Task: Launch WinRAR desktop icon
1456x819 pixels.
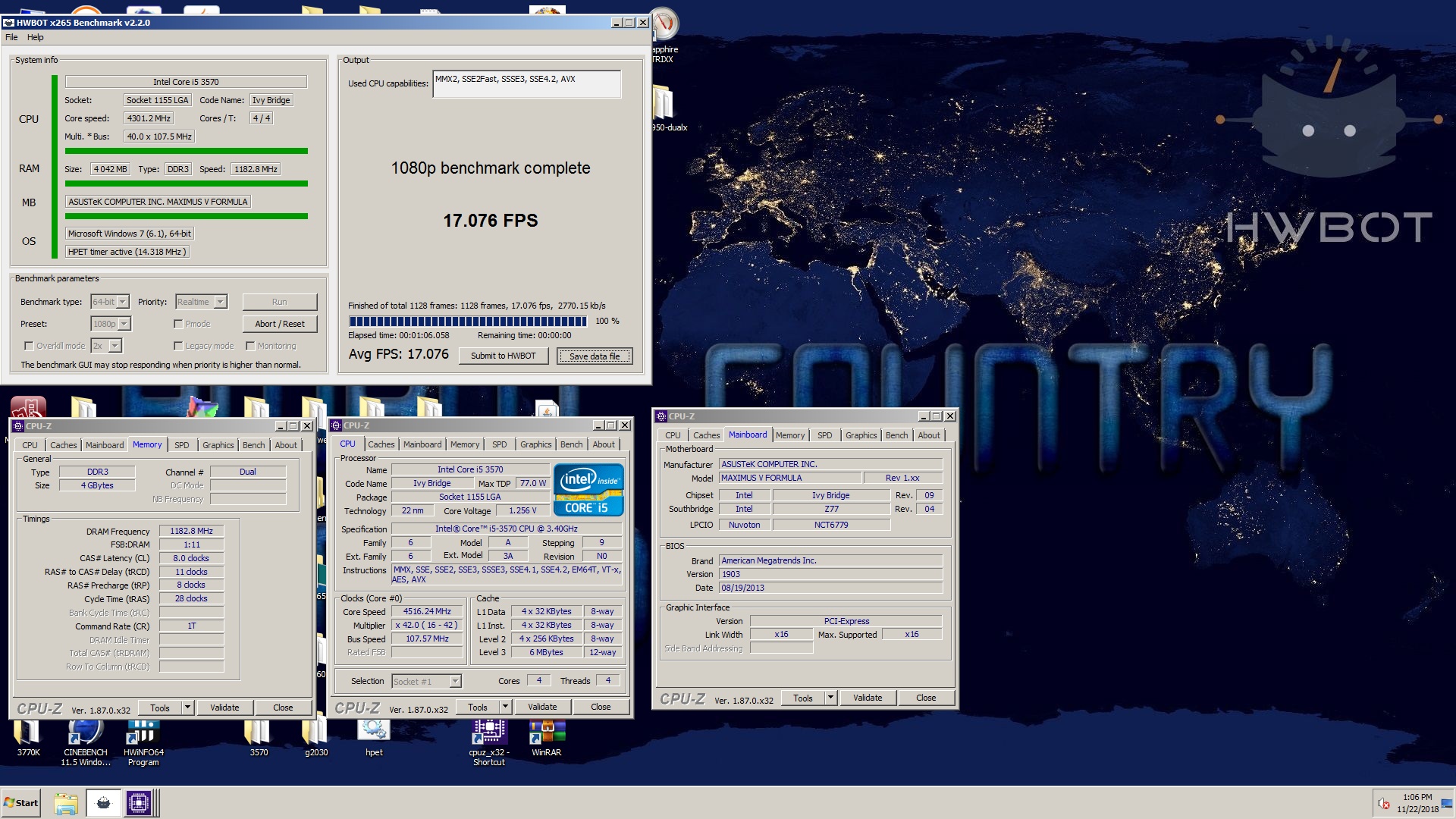Action: [x=546, y=737]
